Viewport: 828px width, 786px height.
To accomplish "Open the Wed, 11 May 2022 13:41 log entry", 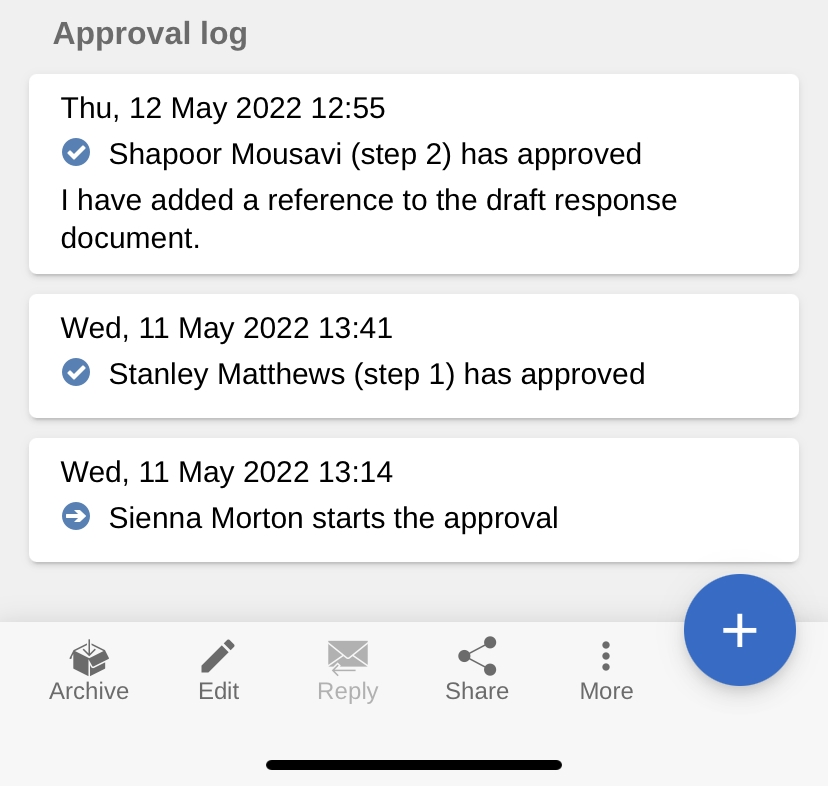I will (x=227, y=328).
